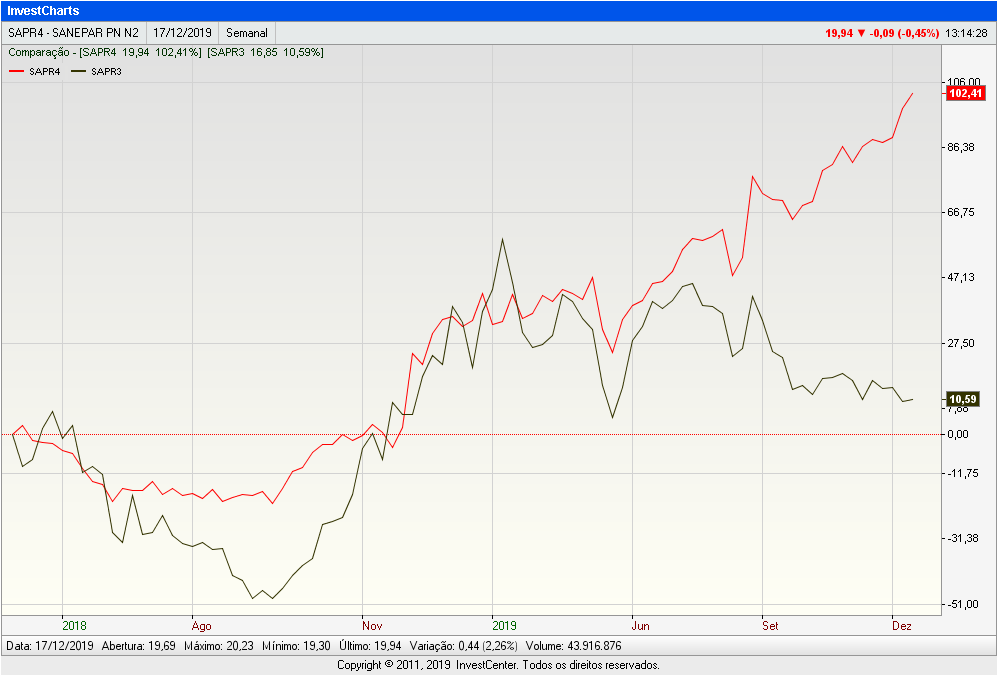Click the red 19,94 price quote

tap(839, 33)
